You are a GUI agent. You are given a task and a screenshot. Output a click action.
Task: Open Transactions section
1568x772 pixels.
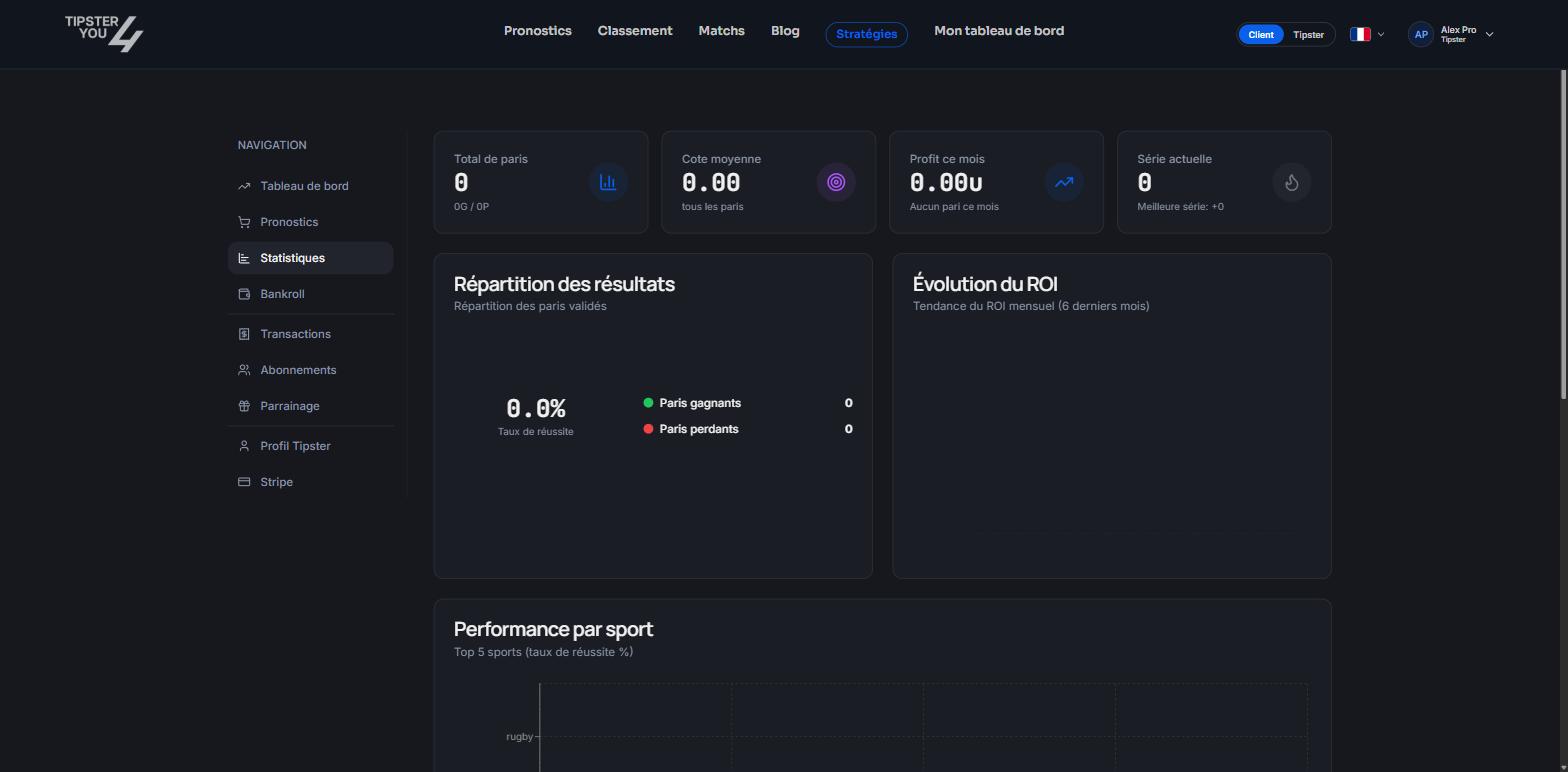click(310, 334)
